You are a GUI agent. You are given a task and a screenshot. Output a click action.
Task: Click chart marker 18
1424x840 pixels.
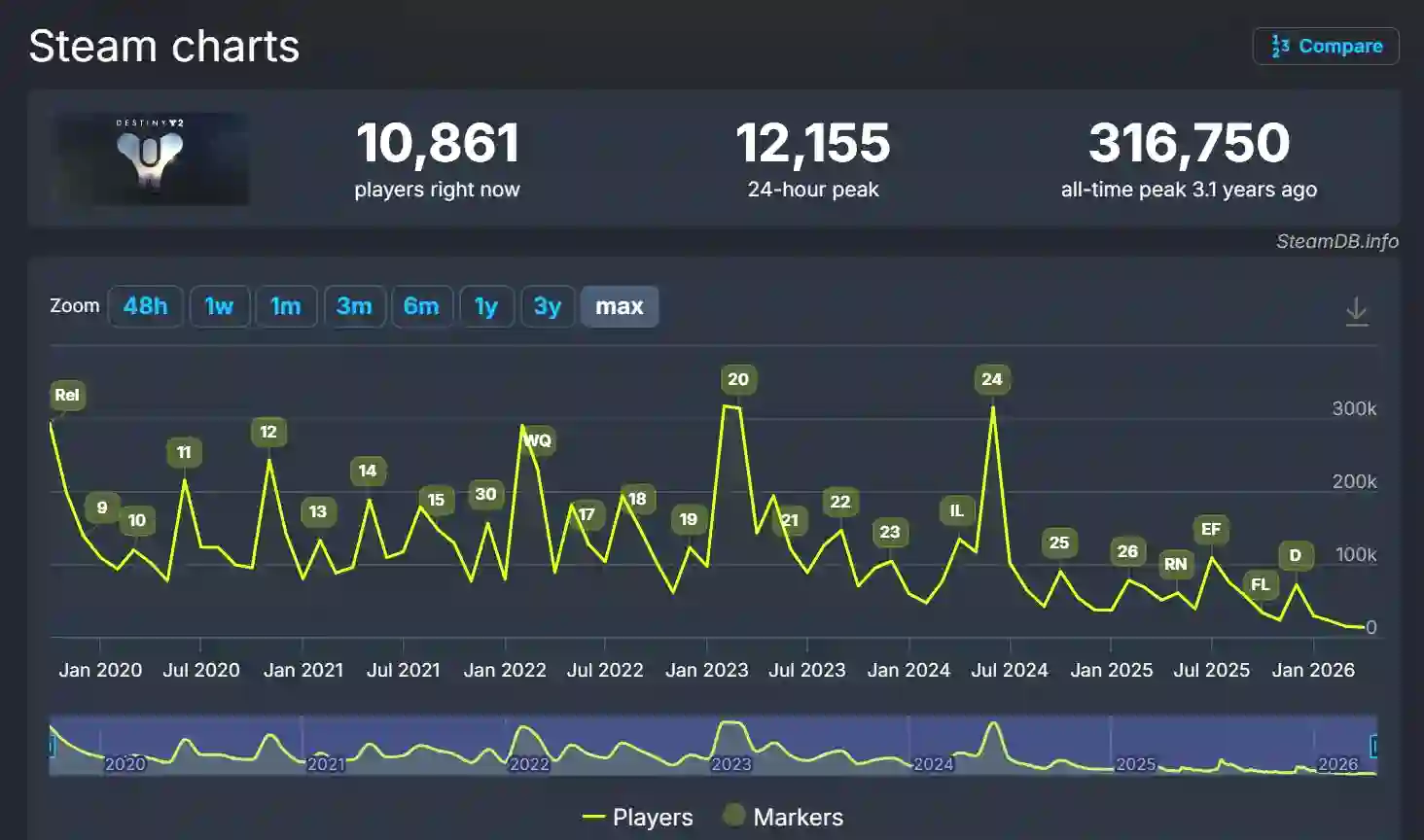click(637, 499)
